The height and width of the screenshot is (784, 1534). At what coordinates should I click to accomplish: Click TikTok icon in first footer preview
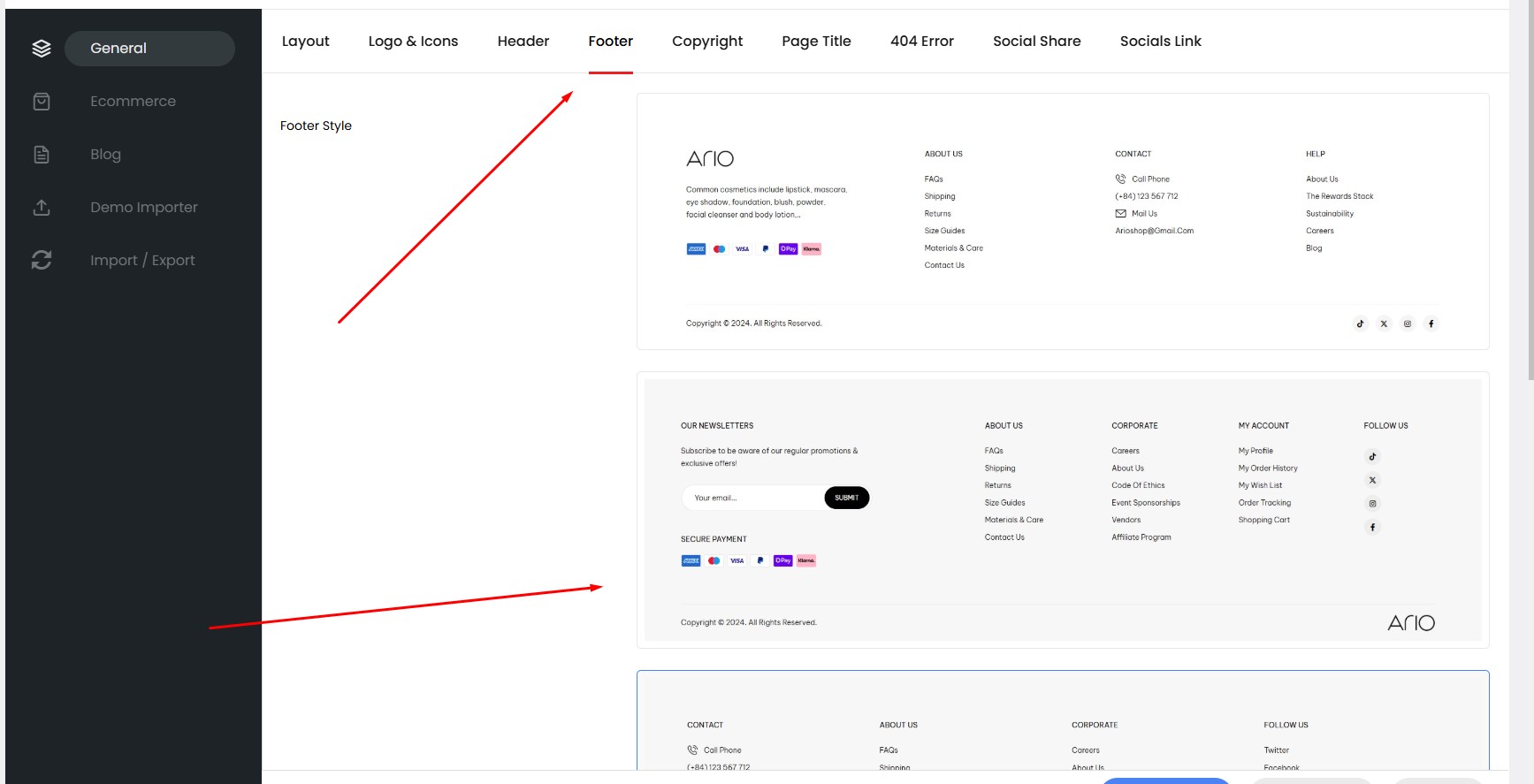pos(1360,323)
